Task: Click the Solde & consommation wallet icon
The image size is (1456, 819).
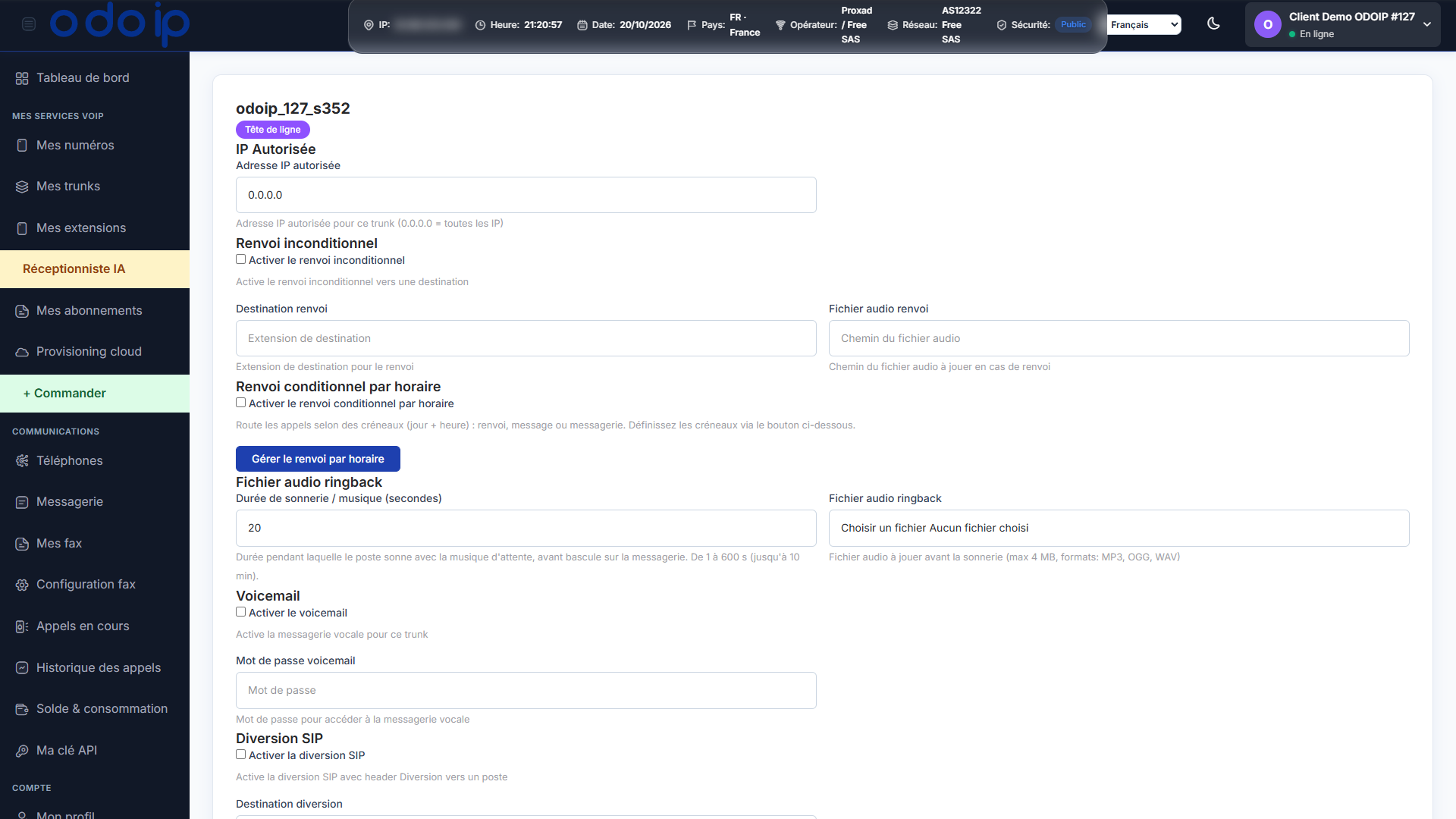Action: 22,709
